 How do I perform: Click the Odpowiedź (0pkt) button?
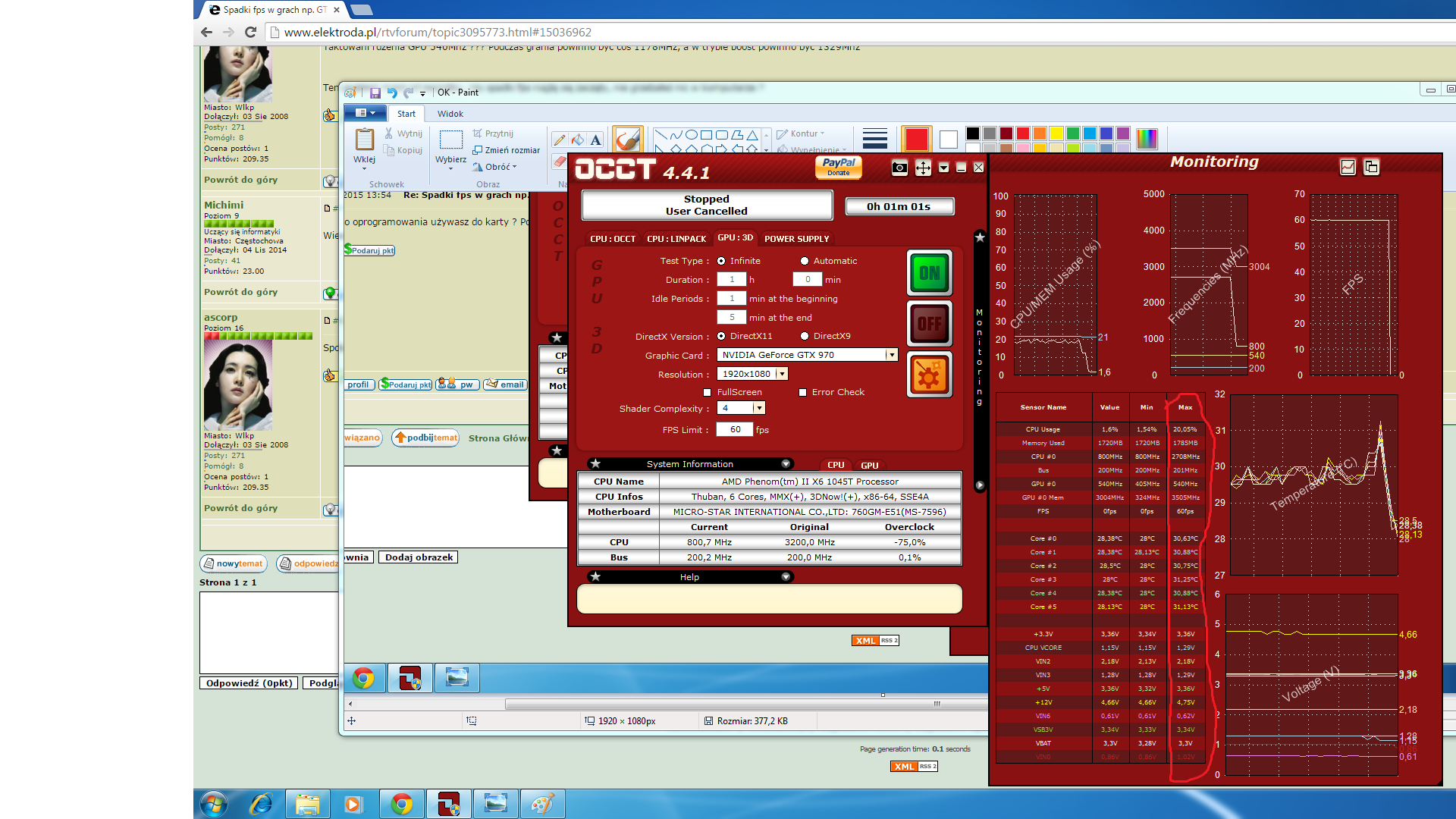tap(249, 683)
